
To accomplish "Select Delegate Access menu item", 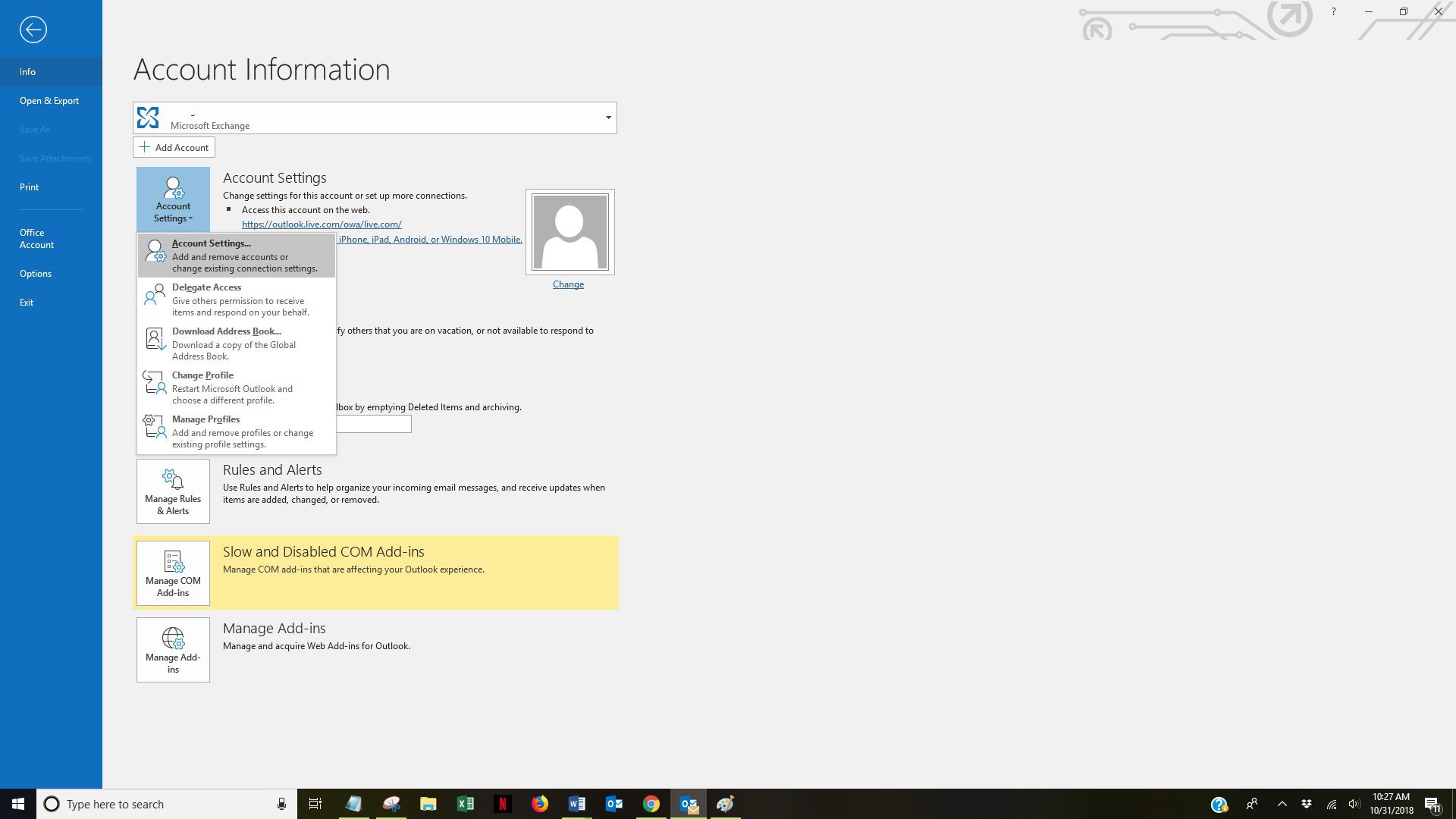I will click(x=235, y=299).
